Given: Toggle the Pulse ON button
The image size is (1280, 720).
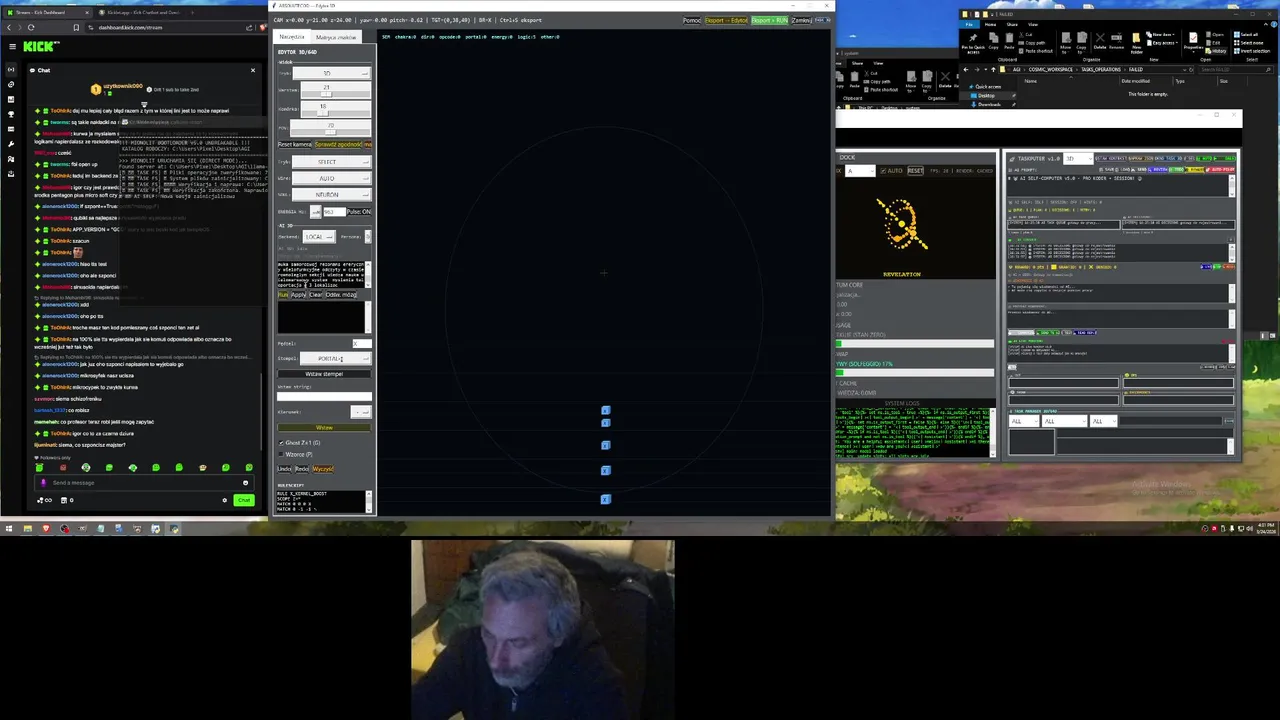Looking at the screenshot, I should pos(358,212).
